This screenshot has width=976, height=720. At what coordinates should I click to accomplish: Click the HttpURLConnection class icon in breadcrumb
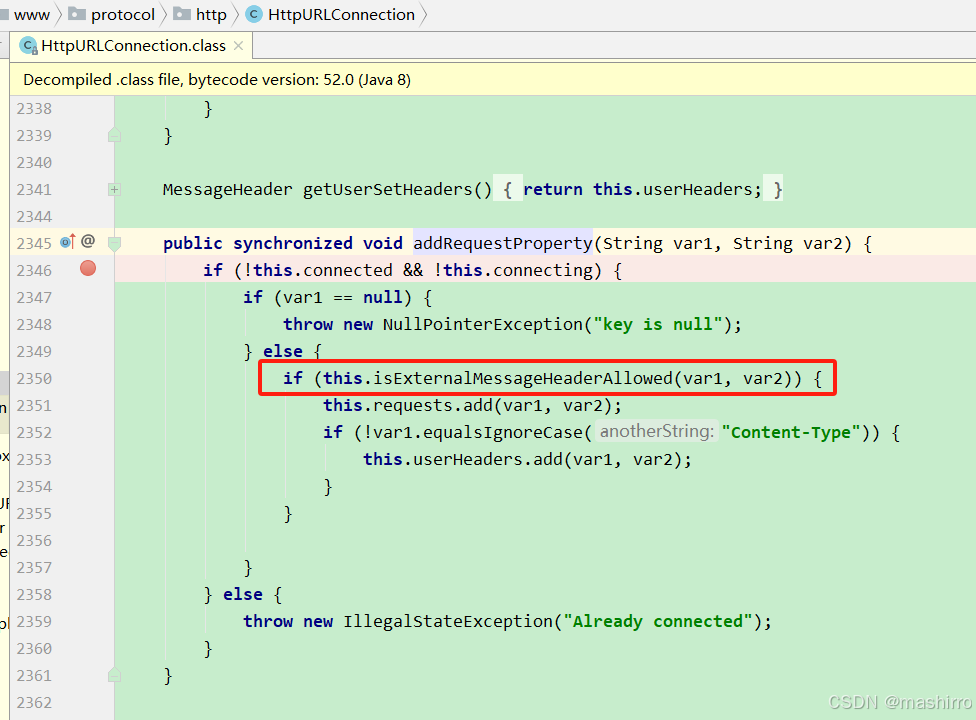(x=254, y=14)
